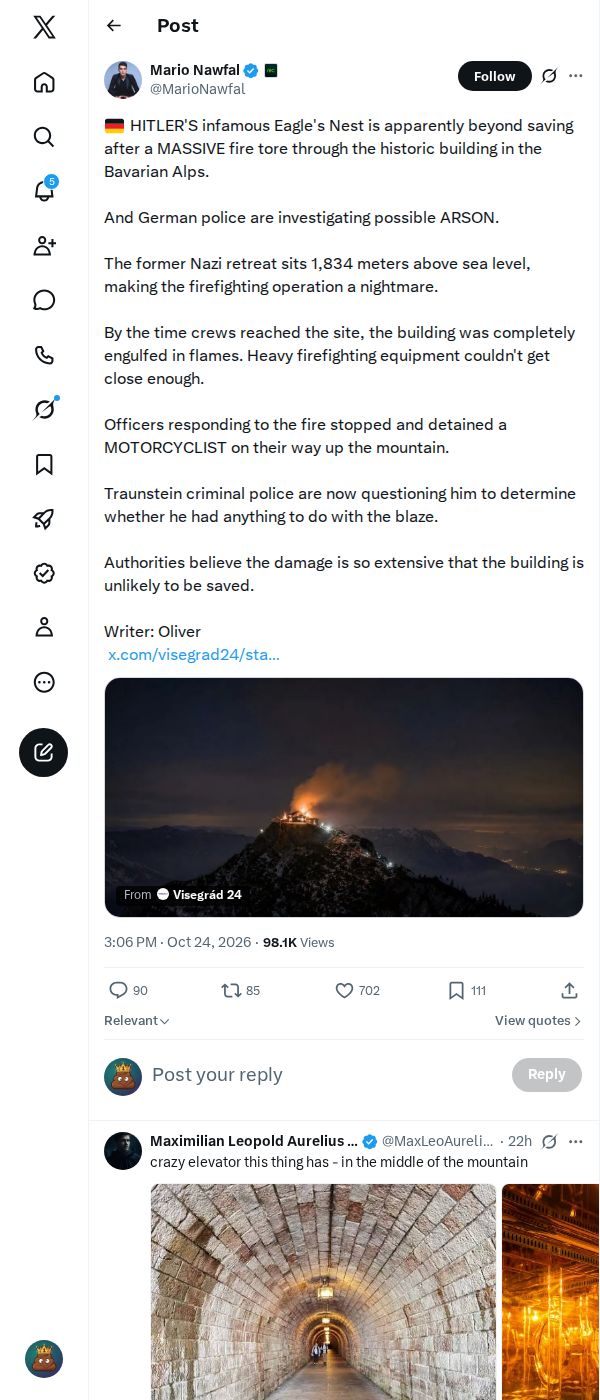This screenshot has width=600, height=1400.
Task: Open the burning Eagle's Nest image
Action: 344,797
